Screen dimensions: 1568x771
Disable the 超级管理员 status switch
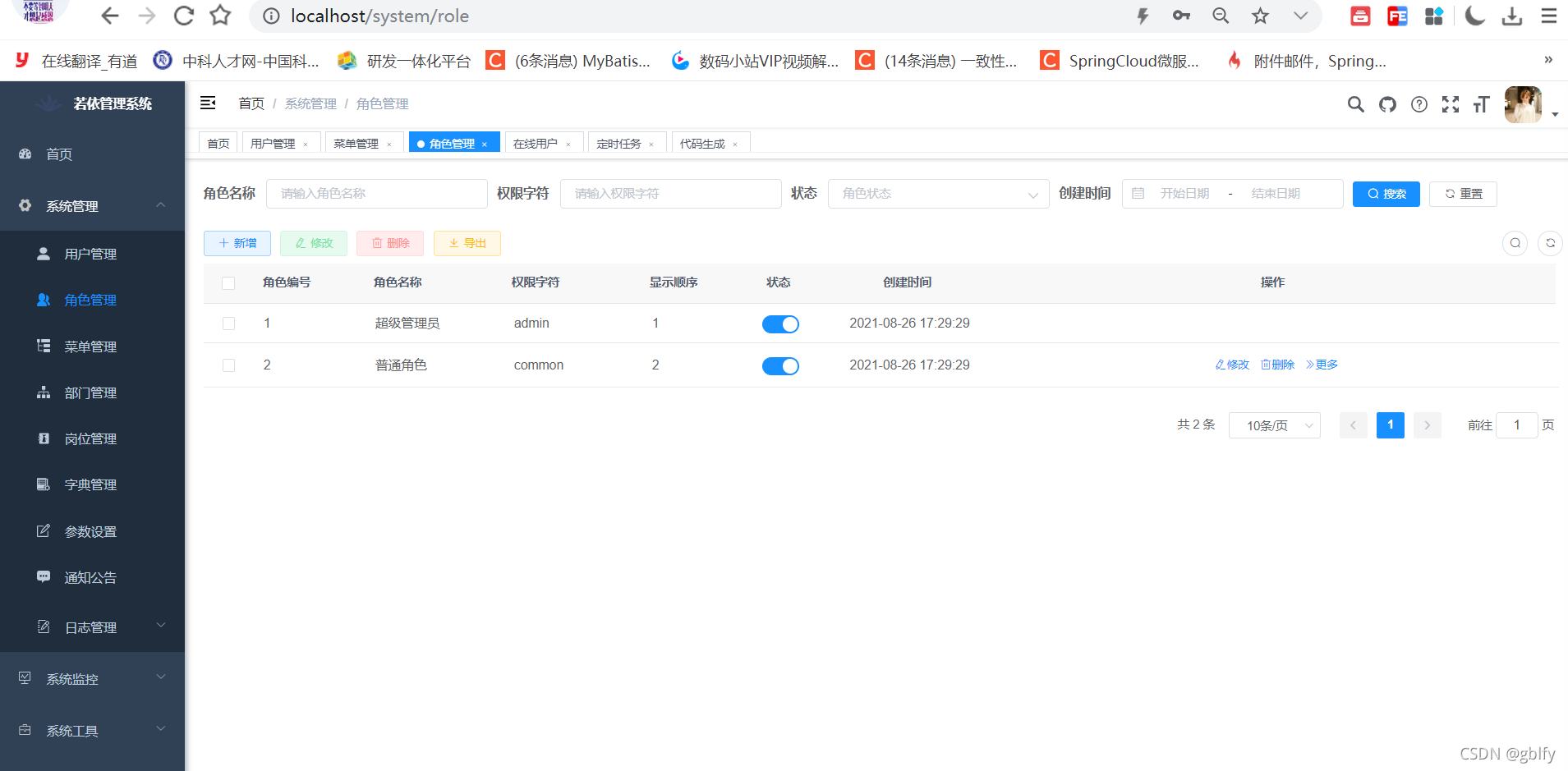coord(780,324)
